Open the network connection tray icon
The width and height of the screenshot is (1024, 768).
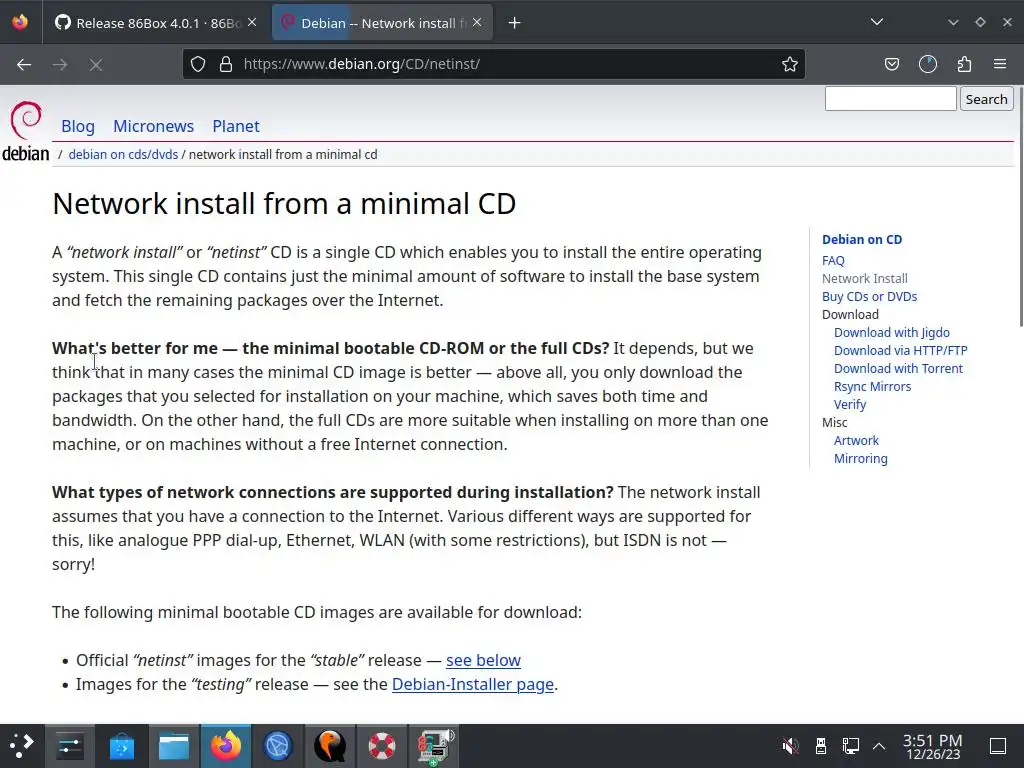[x=850, y=745]
